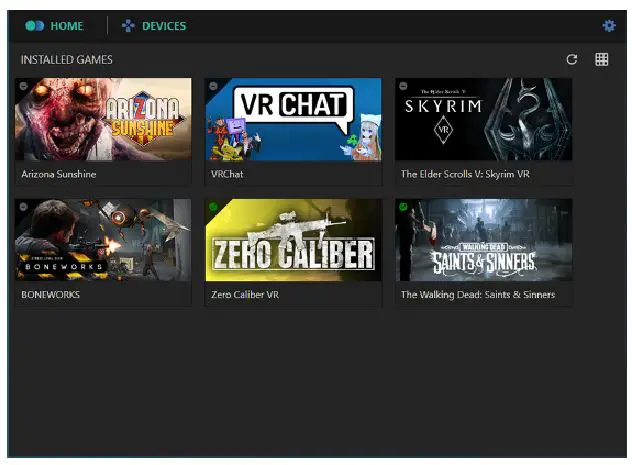Click the 'Arizona Sunshine' title text
This screenshot has height=465, width=632.
tap(59, 174)
